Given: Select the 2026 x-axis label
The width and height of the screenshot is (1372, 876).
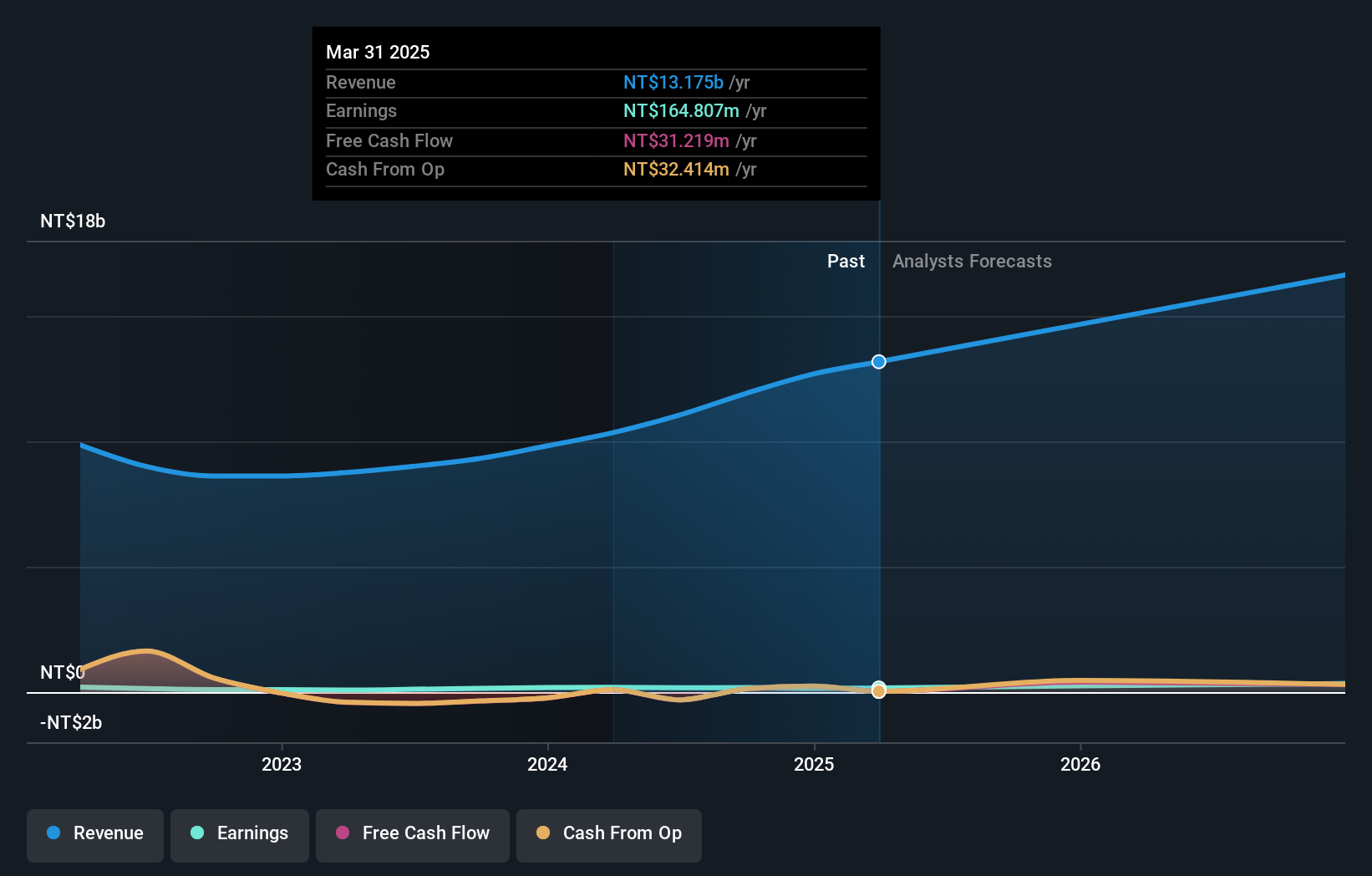Looking at the screenshot, I should pyautogui.click(x=1080, y=764).
